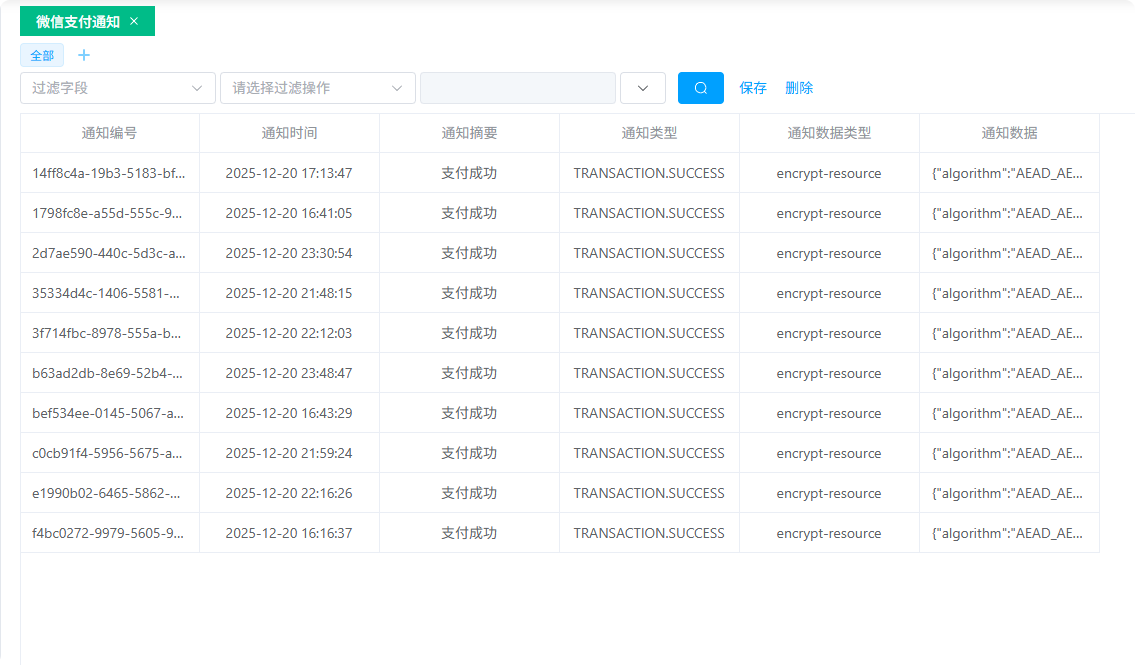Click the 2025-12-20 22:16:26 time cell
Image resolution: width=1135 pixels, height=665 pixels.
point(289,493)
